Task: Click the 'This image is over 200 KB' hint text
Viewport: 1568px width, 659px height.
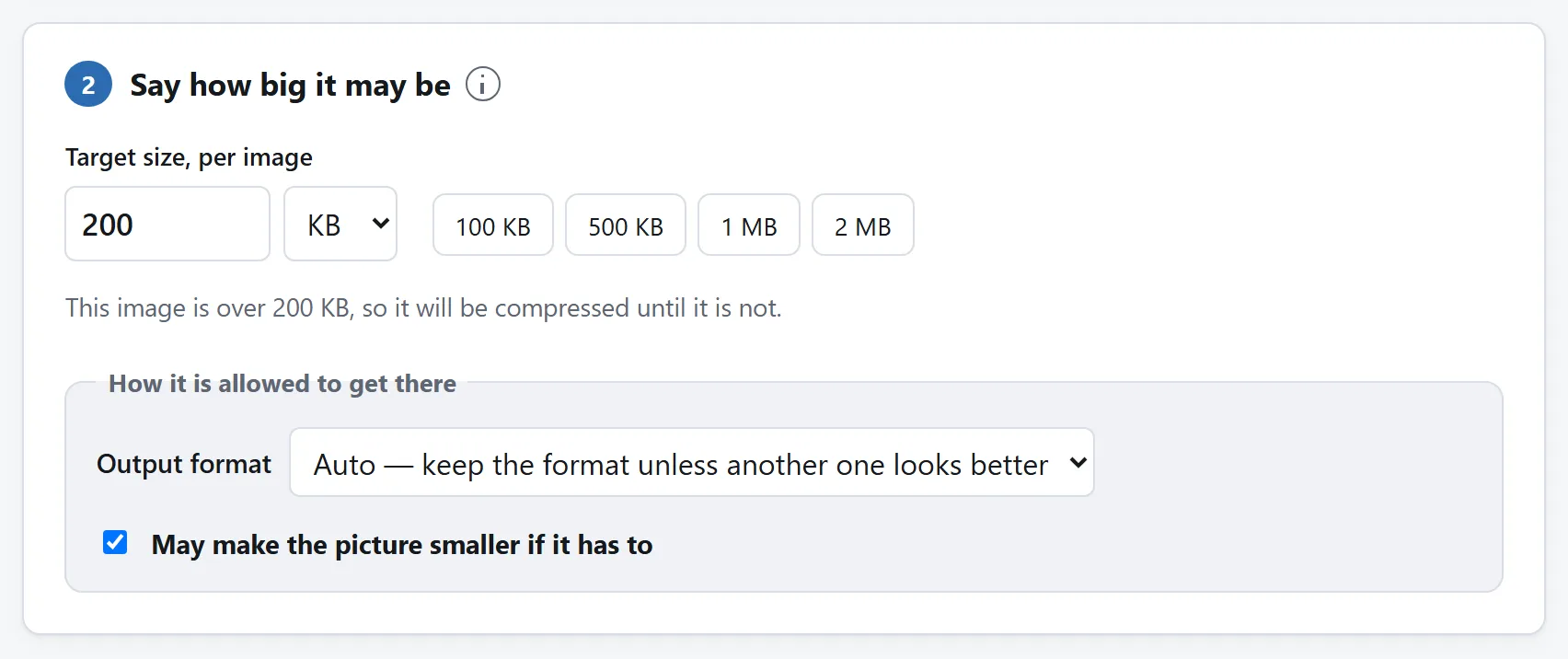Action: 423,307
